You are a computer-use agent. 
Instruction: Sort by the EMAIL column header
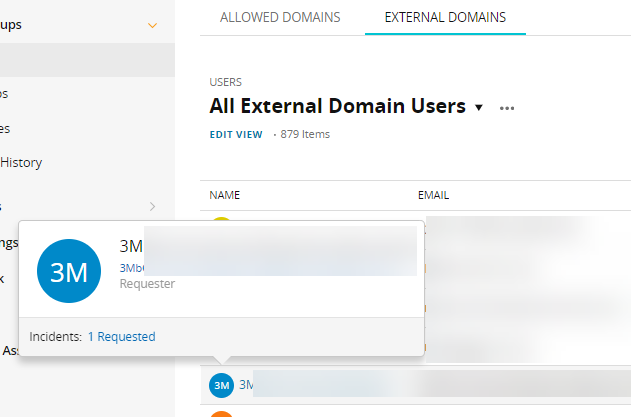coord(433,195)
